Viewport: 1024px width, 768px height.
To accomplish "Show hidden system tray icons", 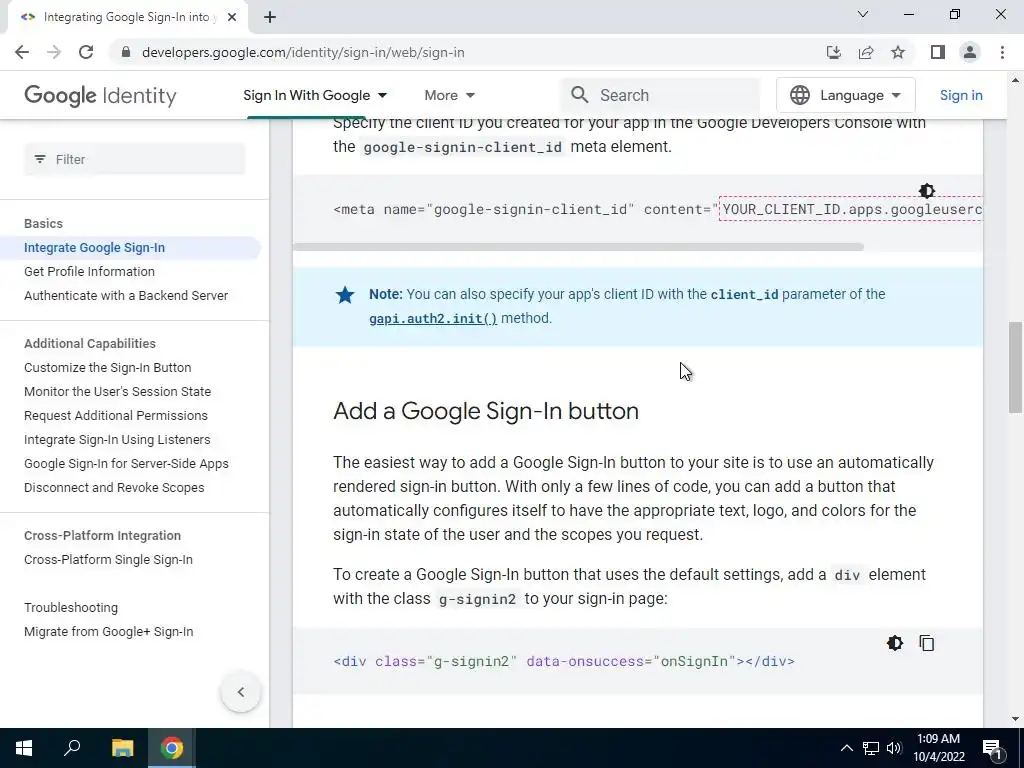I will pos(846,748).
